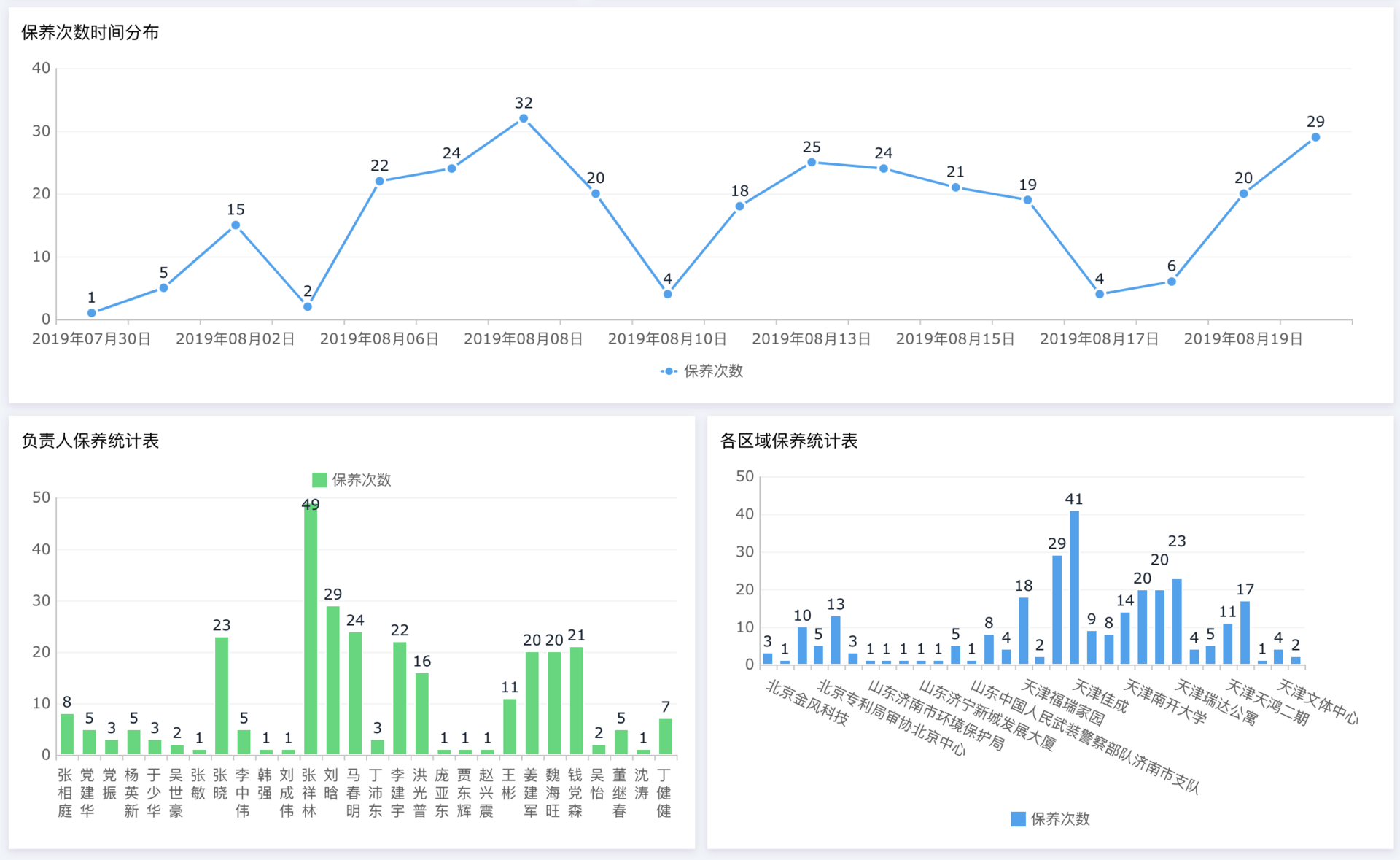Toggle the blue 保养次数 legend in 各区域保养统计表

pos(1050,819)
